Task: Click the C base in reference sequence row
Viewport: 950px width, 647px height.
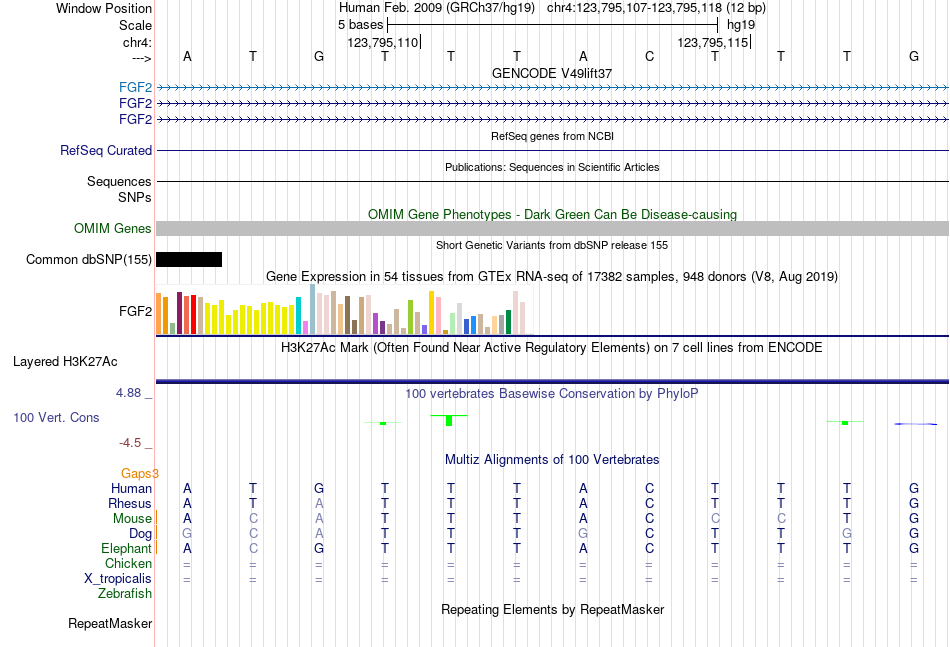Action: (649, 56)
